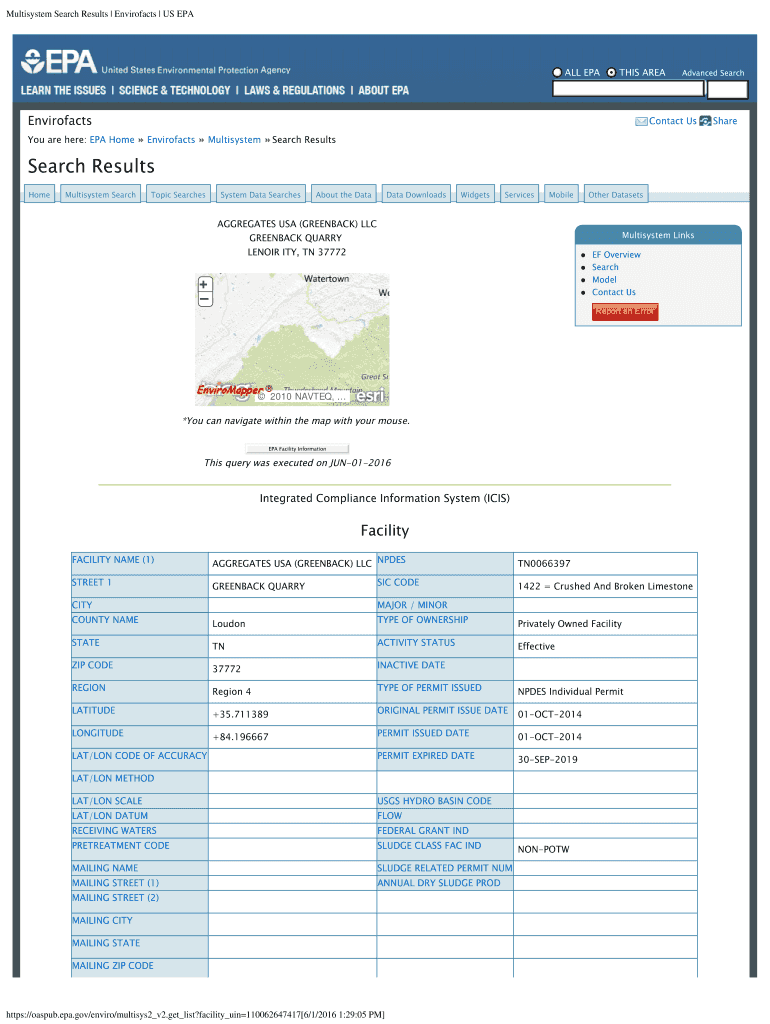Click MAILING ZIP CODE label

coord(112,966)
